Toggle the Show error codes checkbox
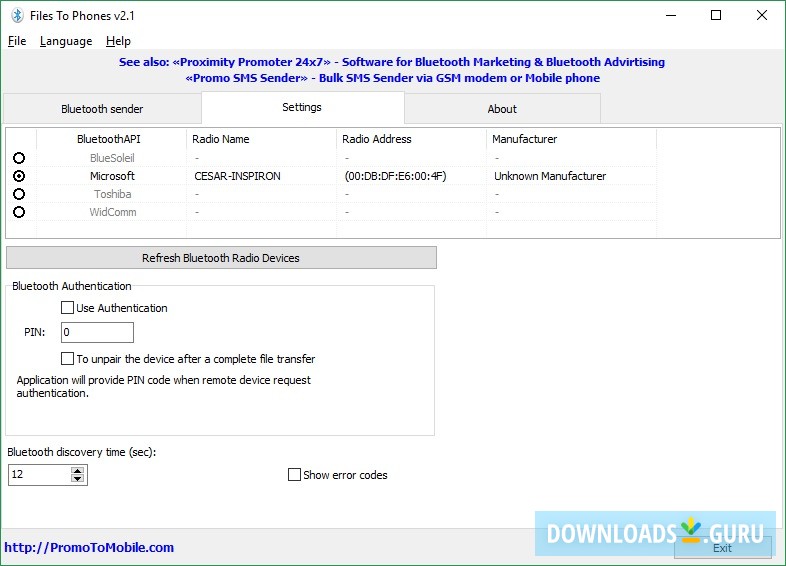This screenshot has width=786, height=566. pyautogui.click(x=294, y=474)
